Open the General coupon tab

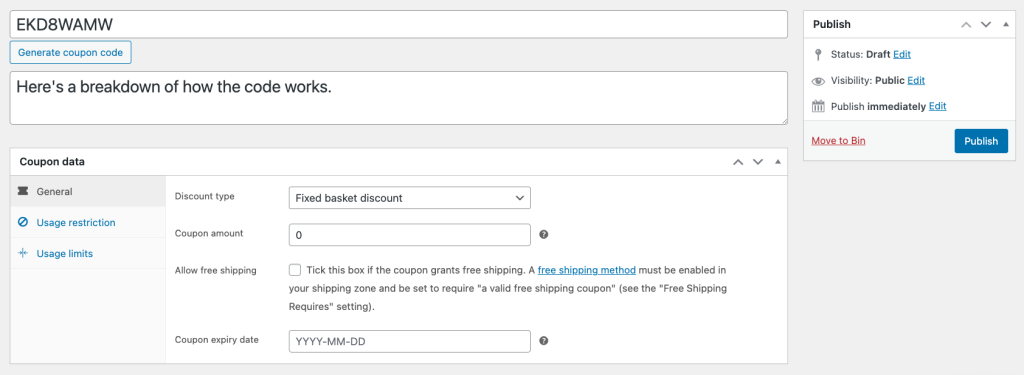88,191
